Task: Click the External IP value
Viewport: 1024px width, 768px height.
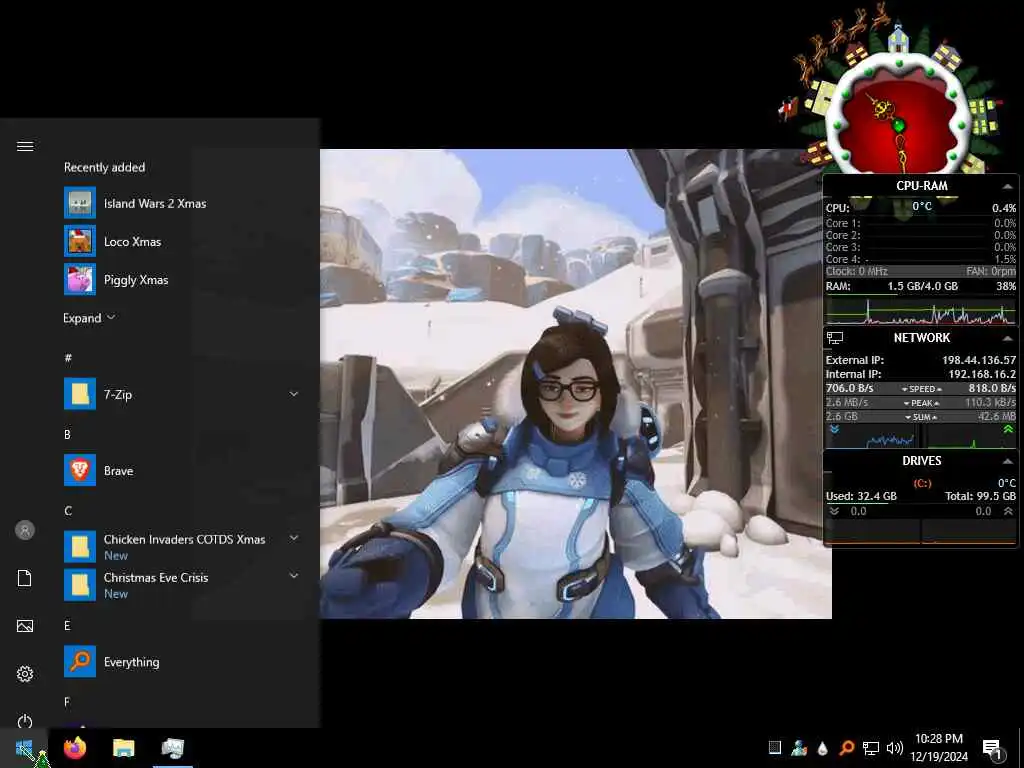Action: point(979,360)
